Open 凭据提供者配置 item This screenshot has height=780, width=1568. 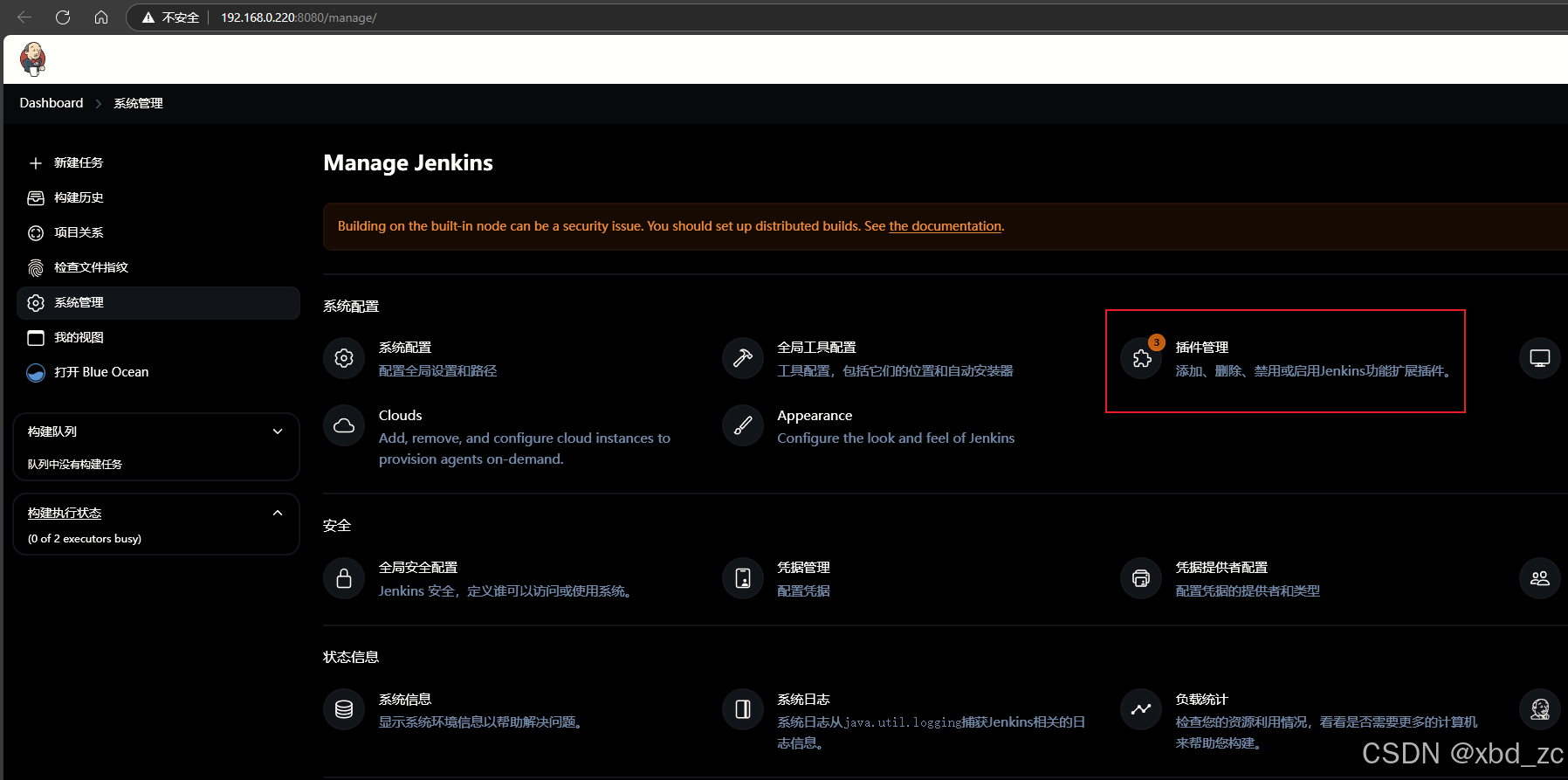coord(1221,568)
